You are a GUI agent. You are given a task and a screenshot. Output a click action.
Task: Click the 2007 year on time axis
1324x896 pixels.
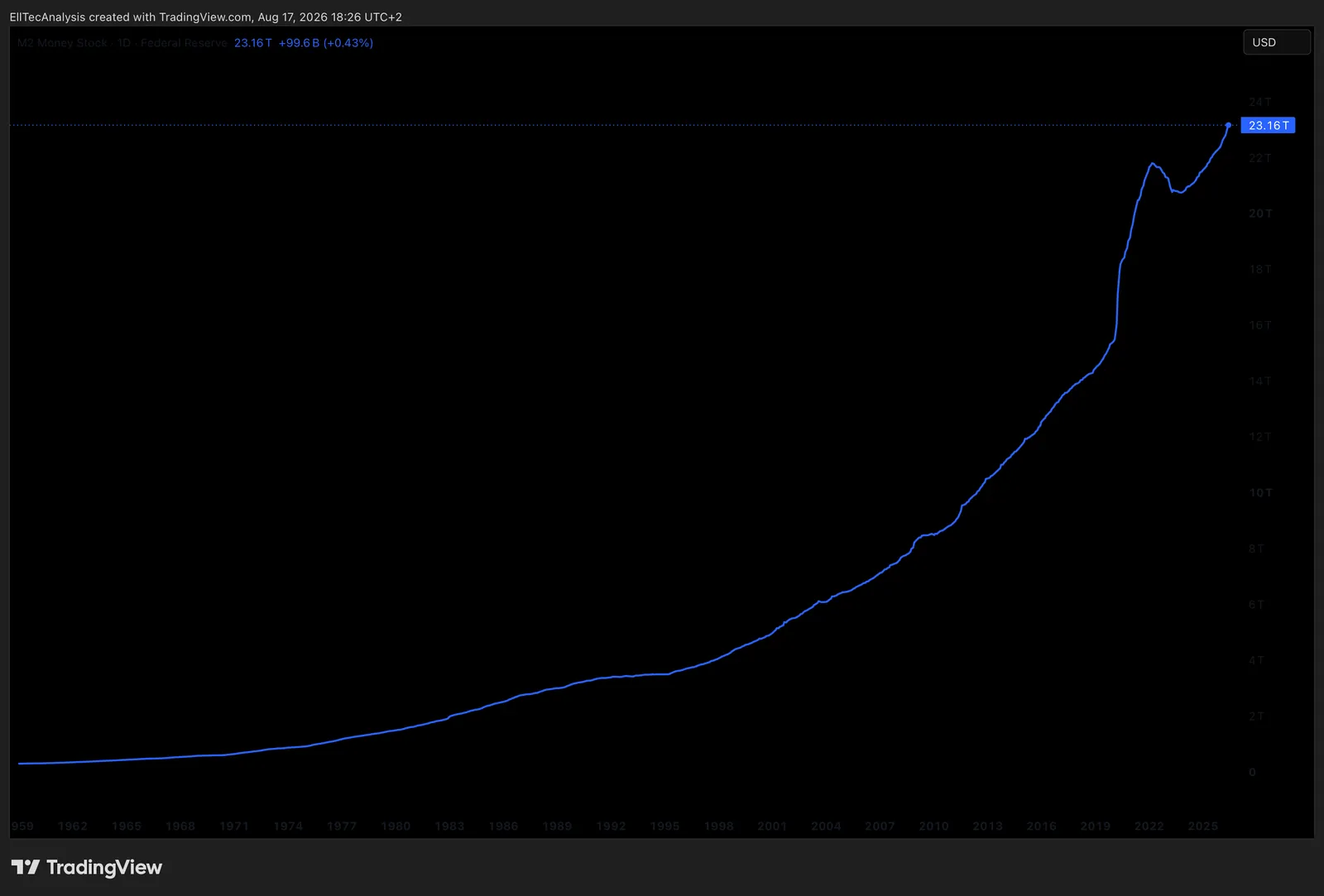[880, 826]
